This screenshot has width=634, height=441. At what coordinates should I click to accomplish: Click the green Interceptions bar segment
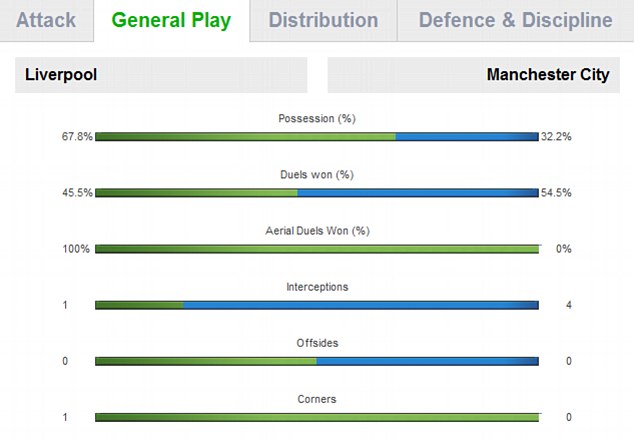(x=139, y=305)
